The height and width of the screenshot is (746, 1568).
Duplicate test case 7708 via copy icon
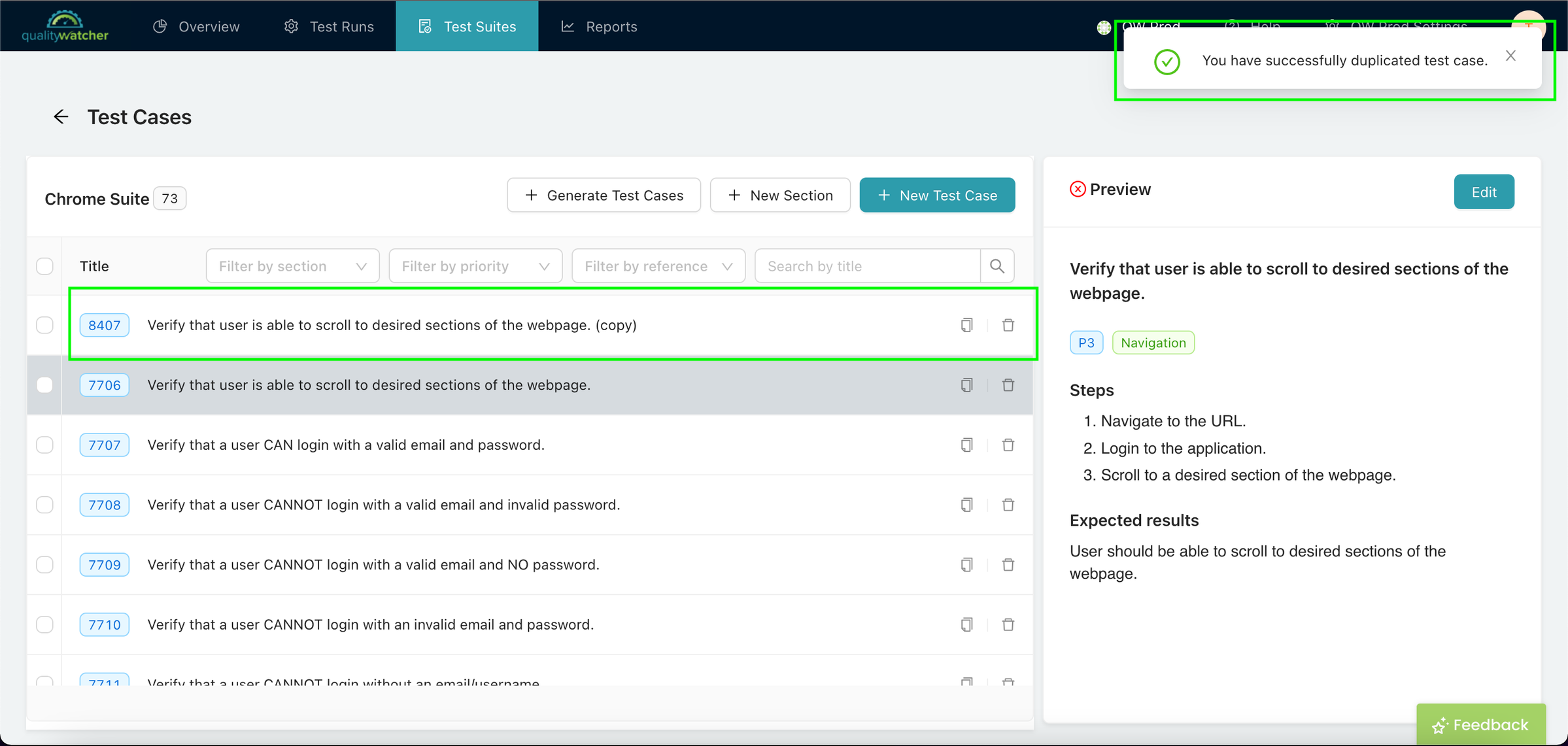pos(966,505)
